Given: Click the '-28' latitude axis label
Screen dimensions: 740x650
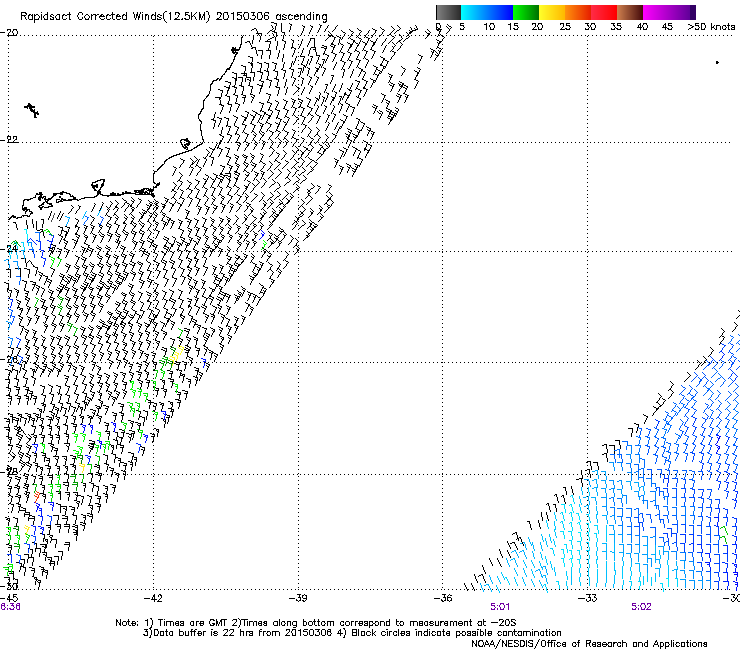Looking at the screenshot, I should 9,472.
